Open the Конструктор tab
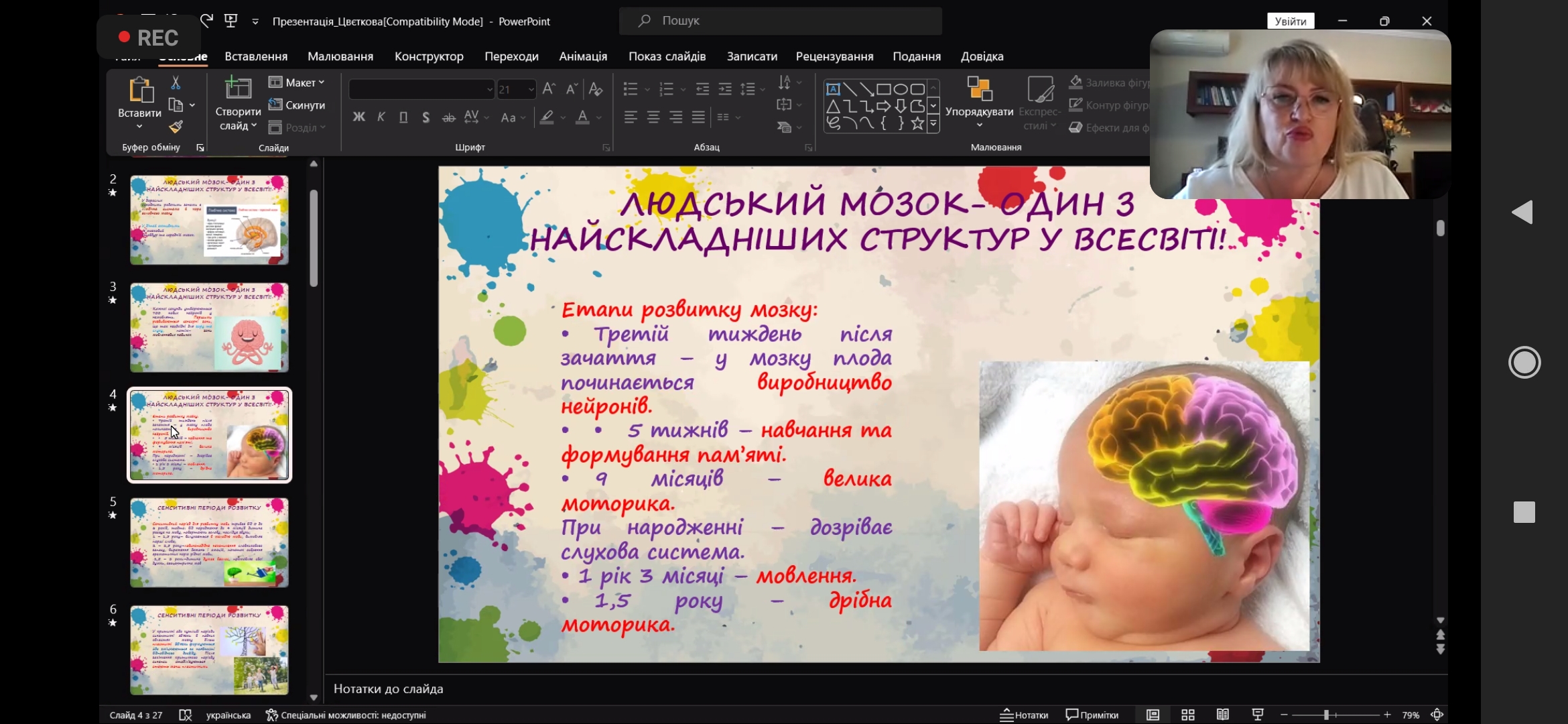The width and height of the screenshot is (1568, 724). click(x=429, y=56)
